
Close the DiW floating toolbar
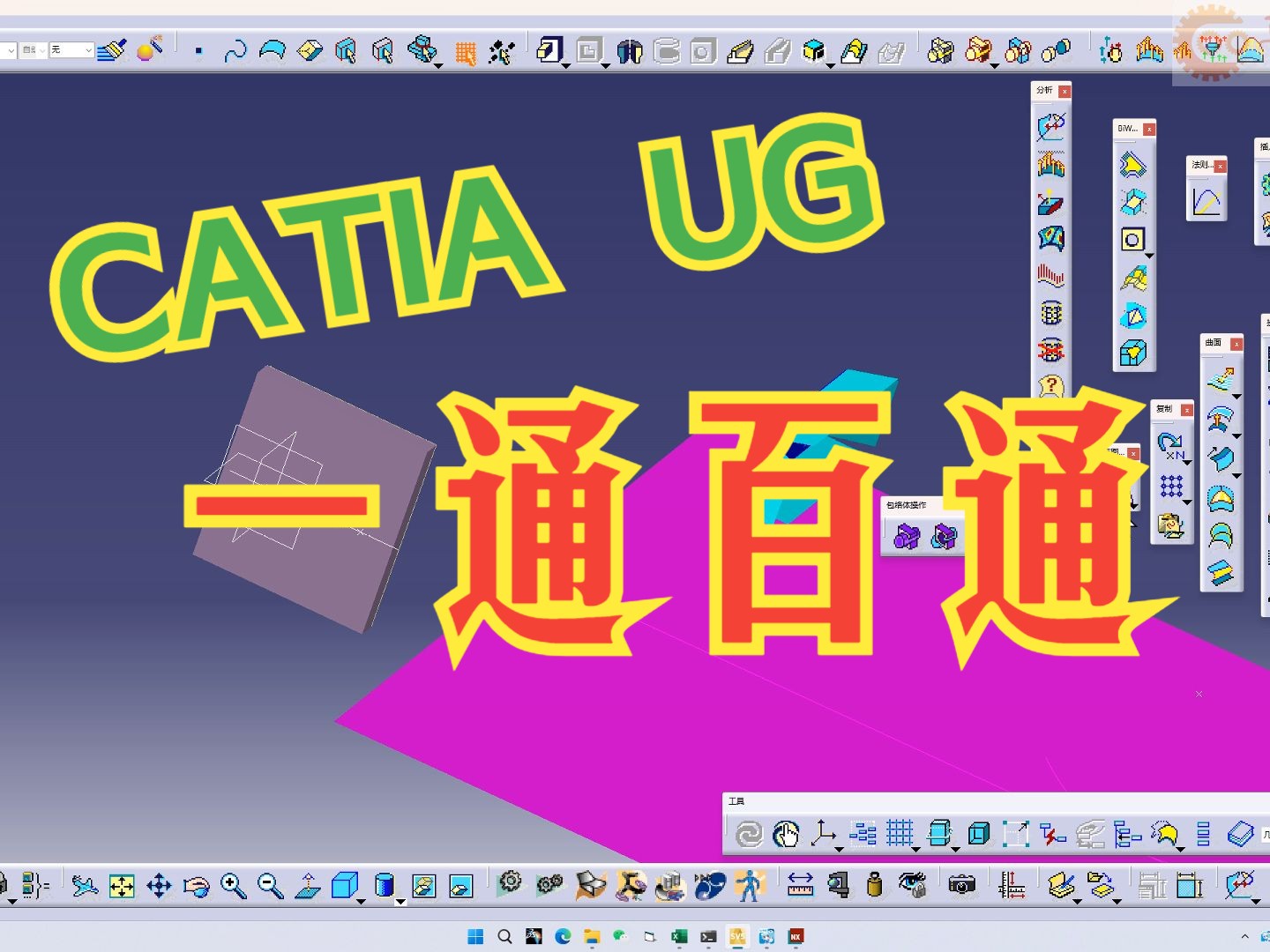(x=1149, y=130)
